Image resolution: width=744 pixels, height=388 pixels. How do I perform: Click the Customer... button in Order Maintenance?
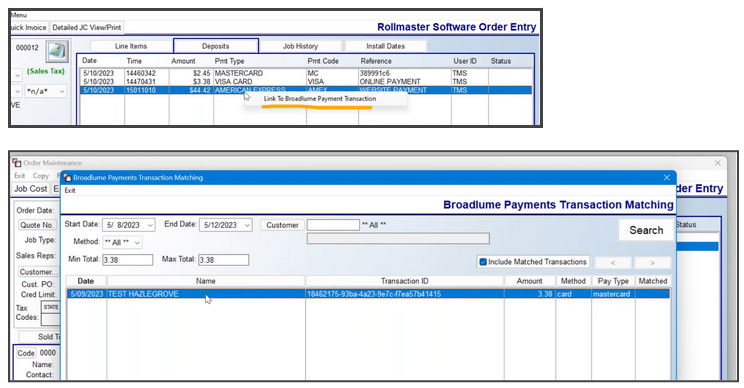coord(38,272)
